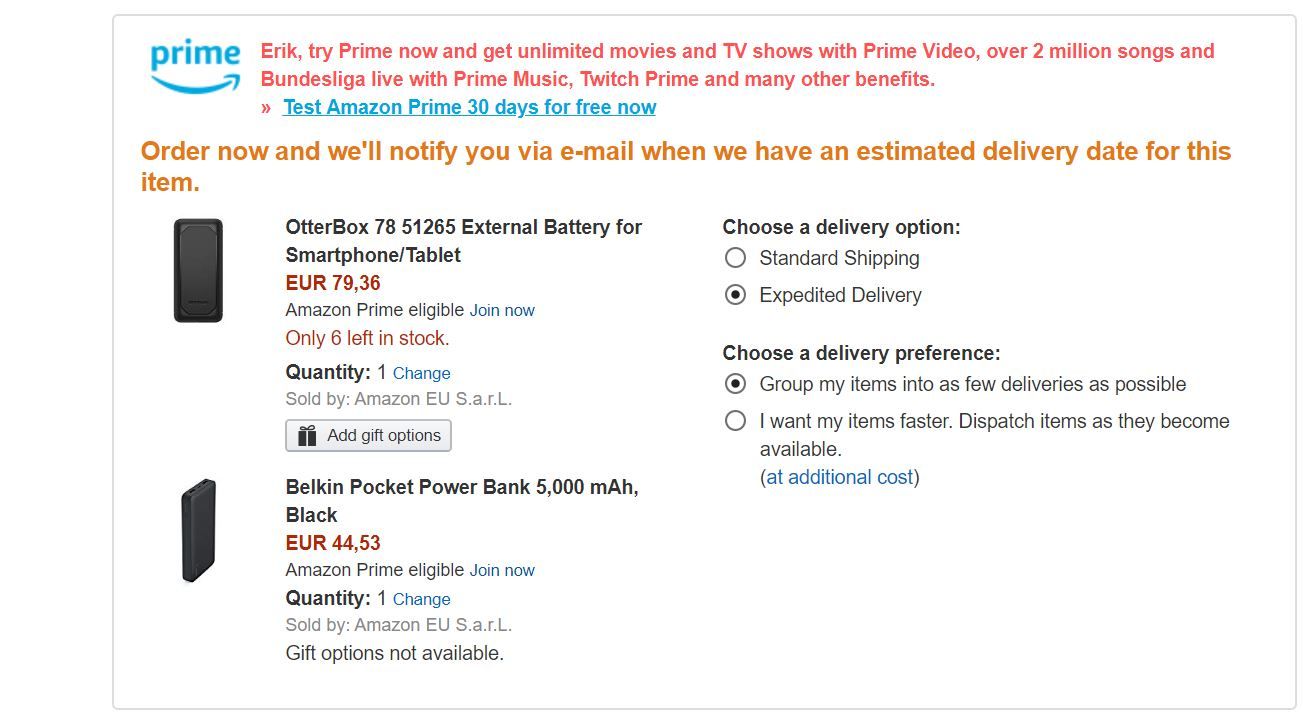Click the Amazon Prime logo
The width and height of the screenshot is (1303, 724).
pyautogui.click(x=195, y=66)
